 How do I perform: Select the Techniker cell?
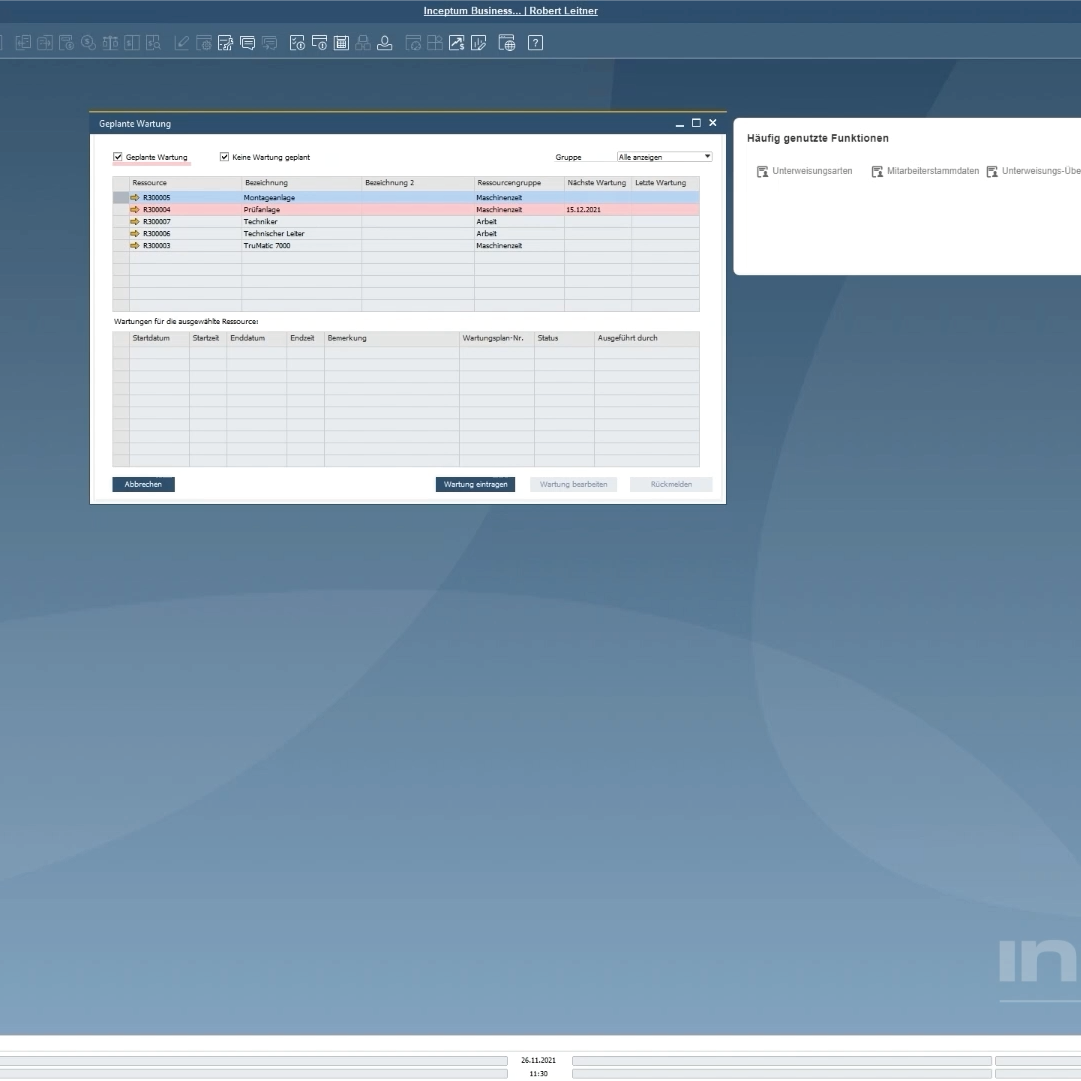301,221
